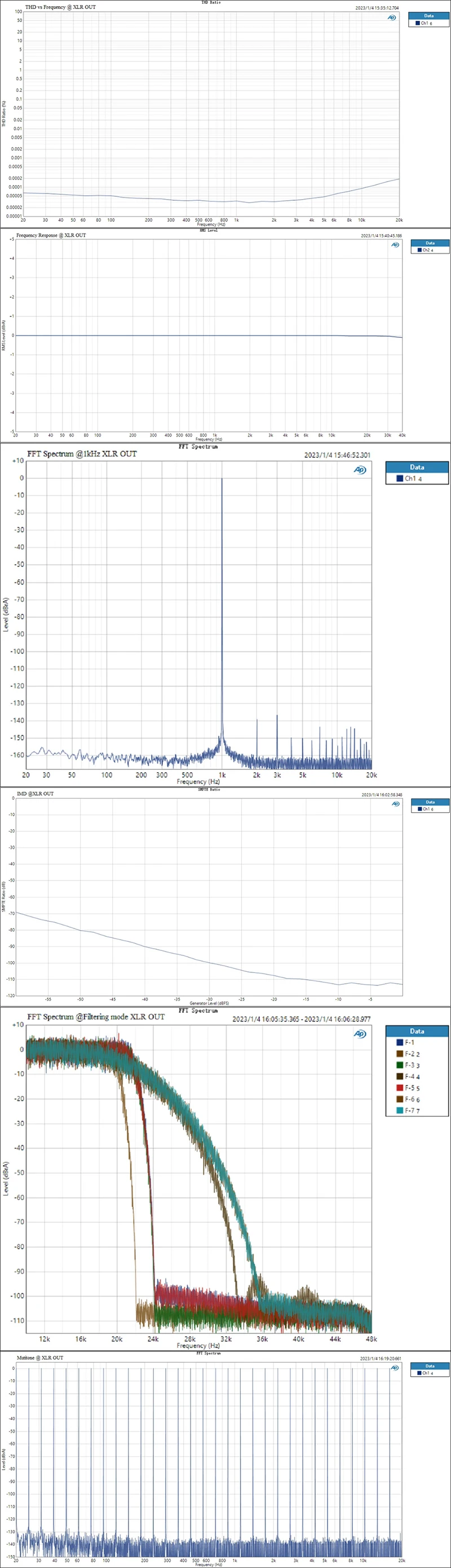Click the title 'FFT Spectrum @1kHz XLR OUT'

(x=82, y=453)
